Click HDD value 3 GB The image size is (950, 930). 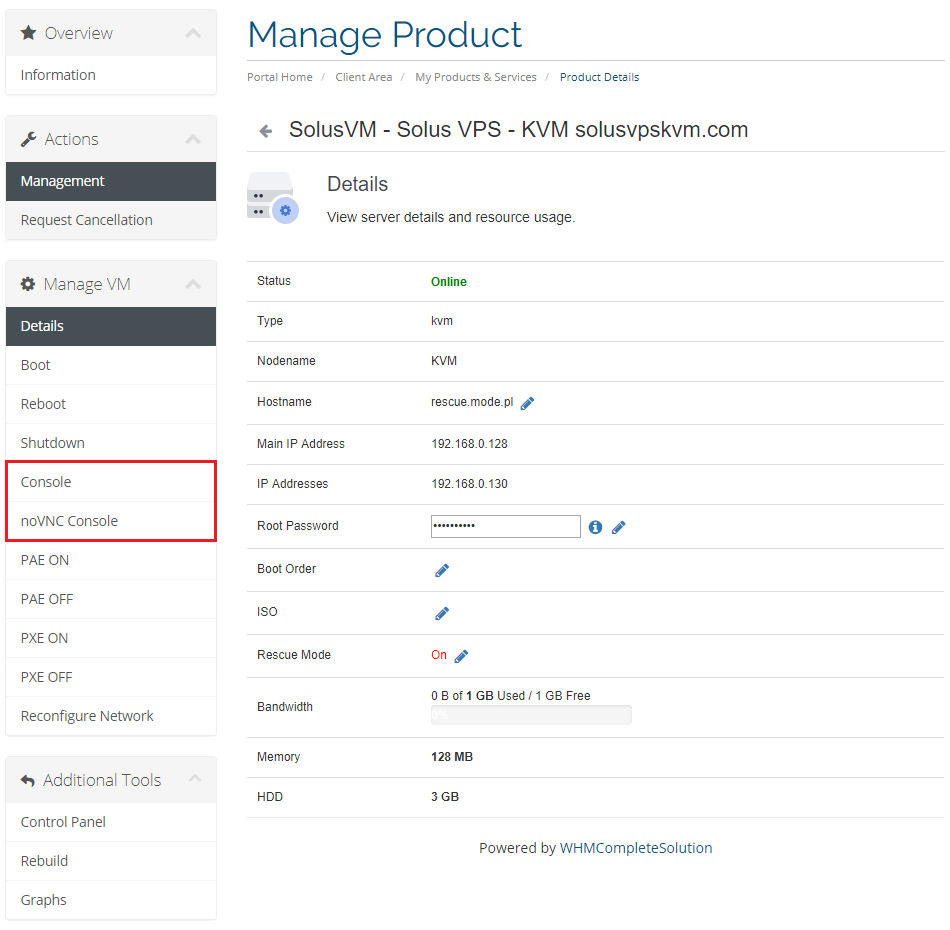click(x=445, y=797)
